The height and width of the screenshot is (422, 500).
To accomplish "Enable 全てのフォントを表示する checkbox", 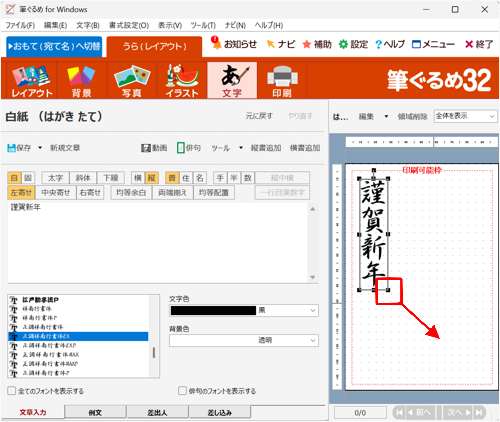I will pos(12,391).
